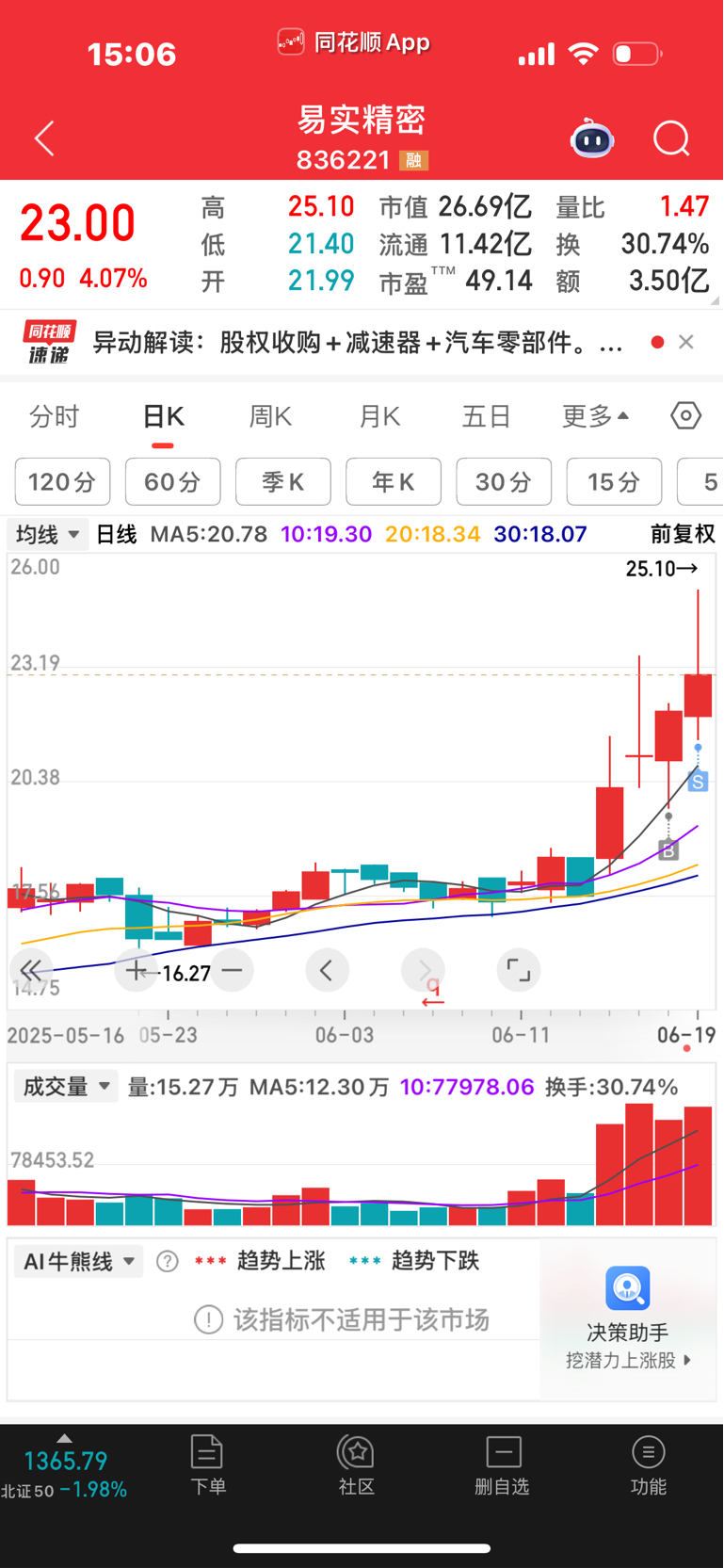
Task: Tap the 融 margin trading badge
Action: coord(413,161)
